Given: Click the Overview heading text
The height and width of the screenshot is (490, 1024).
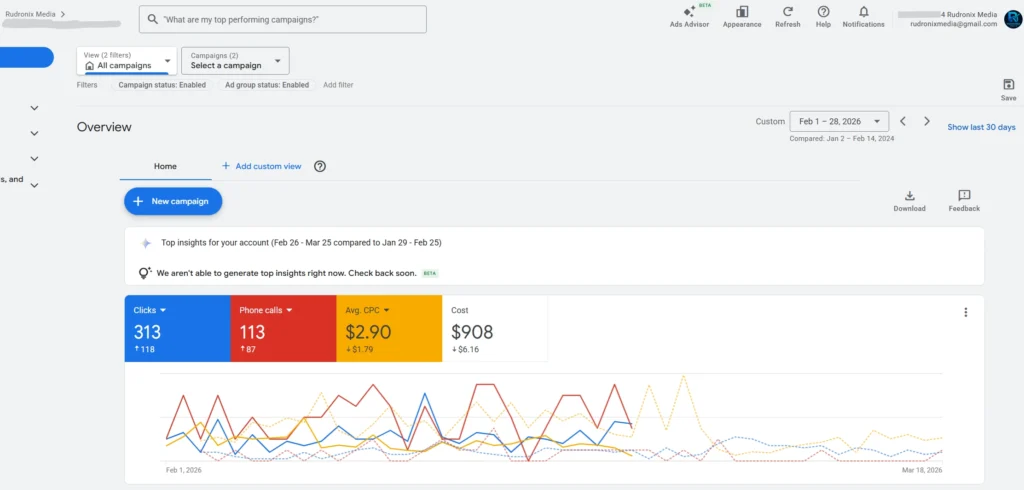Looking at the screenshot, I should 104,127.
